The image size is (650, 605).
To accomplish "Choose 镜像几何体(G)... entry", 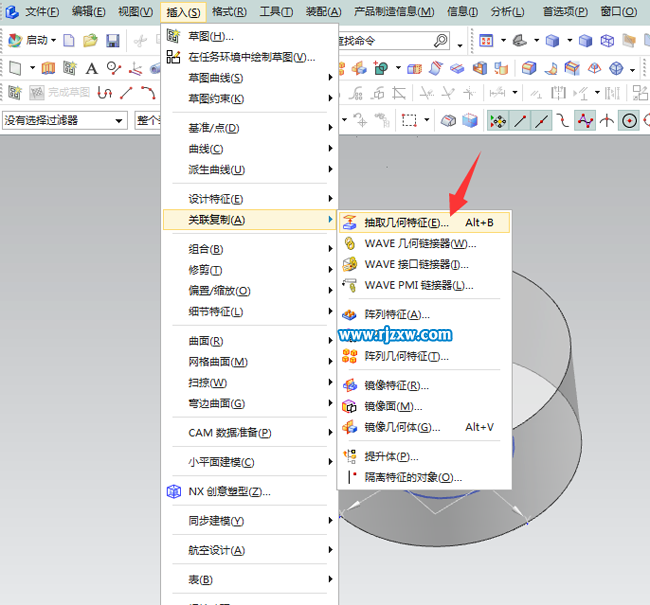I will click(x=424, y=427).
